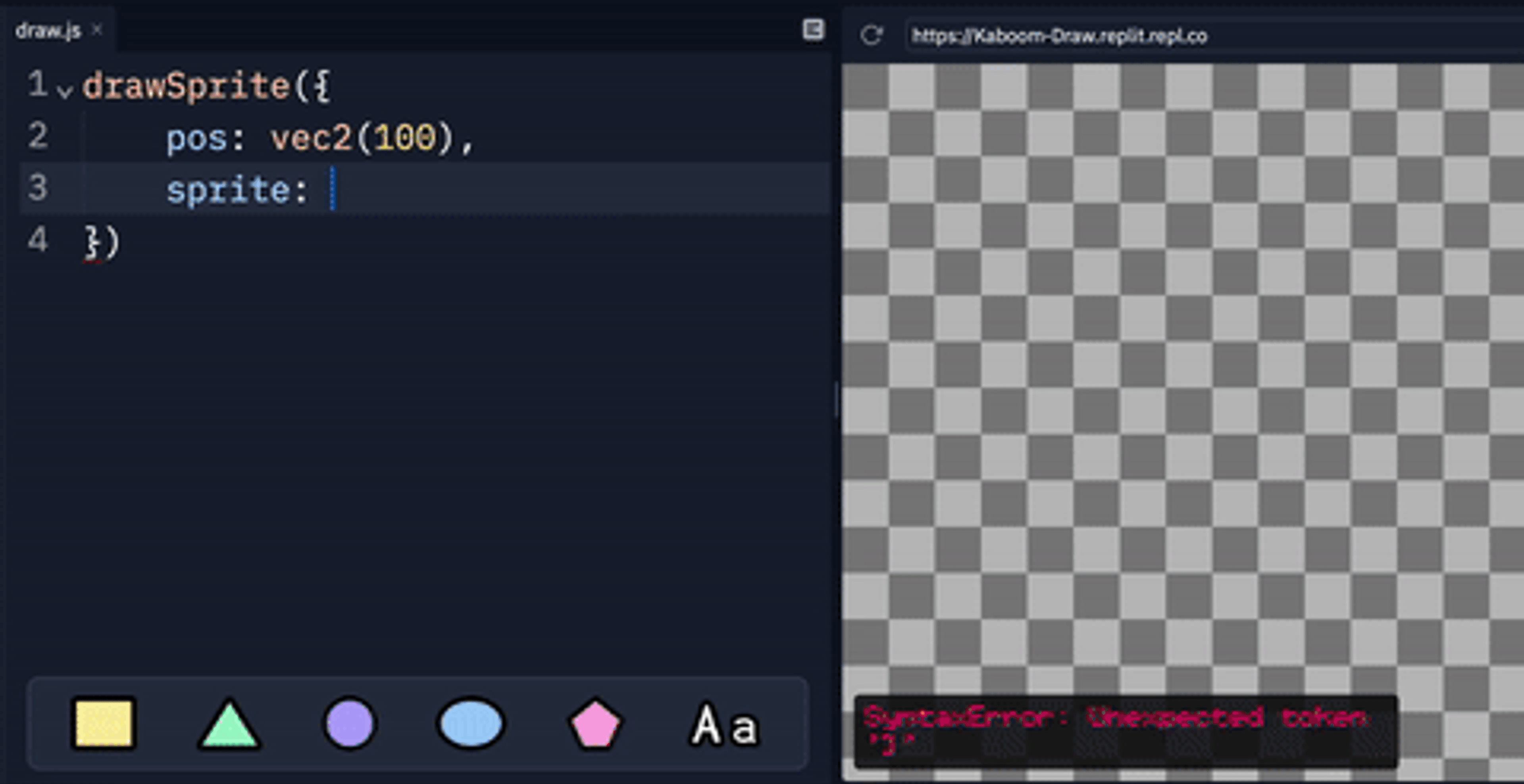The image size is (1524, 784).
Task: Toggle the editor pane layout icon
Action: click(x=813, y=30)
